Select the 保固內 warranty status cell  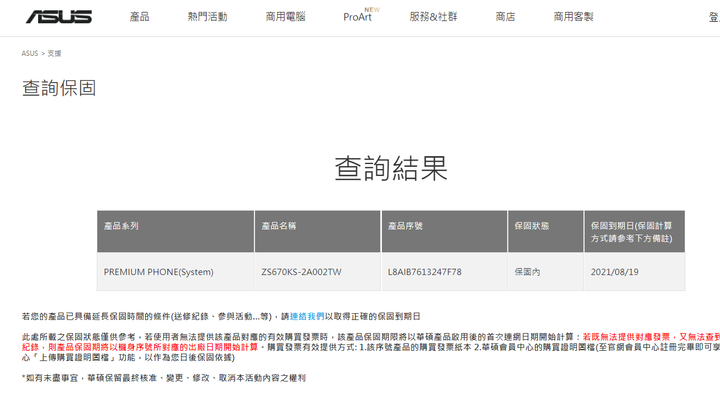click(x=546, y=272)
